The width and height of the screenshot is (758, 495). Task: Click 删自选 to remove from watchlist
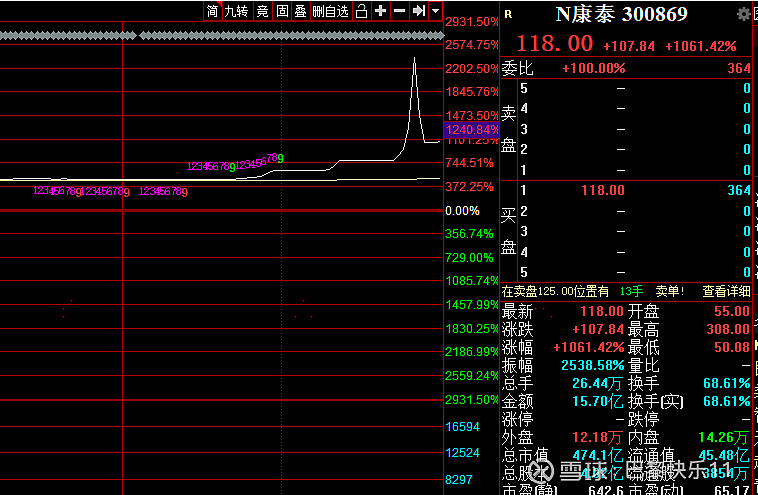click(331, 11)
